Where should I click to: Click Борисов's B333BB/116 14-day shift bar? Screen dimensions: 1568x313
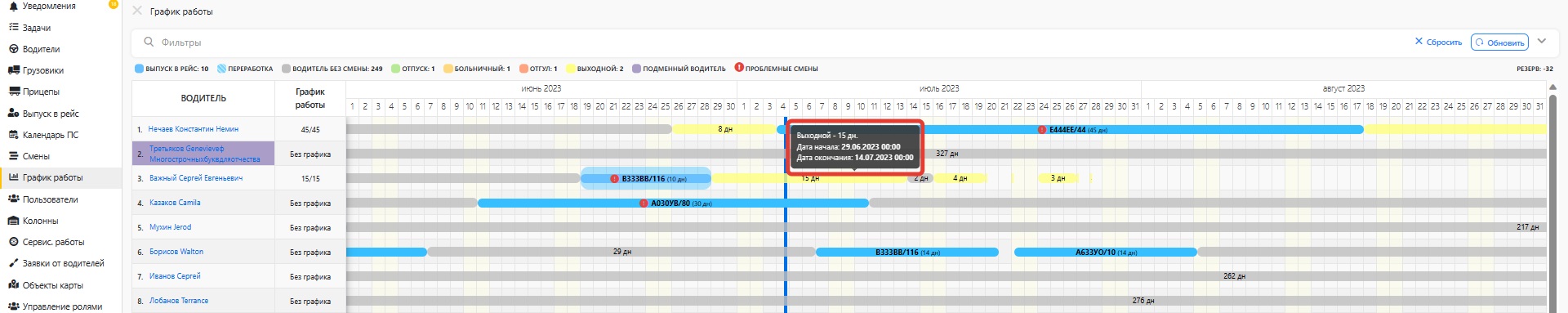tap(907, 253)
